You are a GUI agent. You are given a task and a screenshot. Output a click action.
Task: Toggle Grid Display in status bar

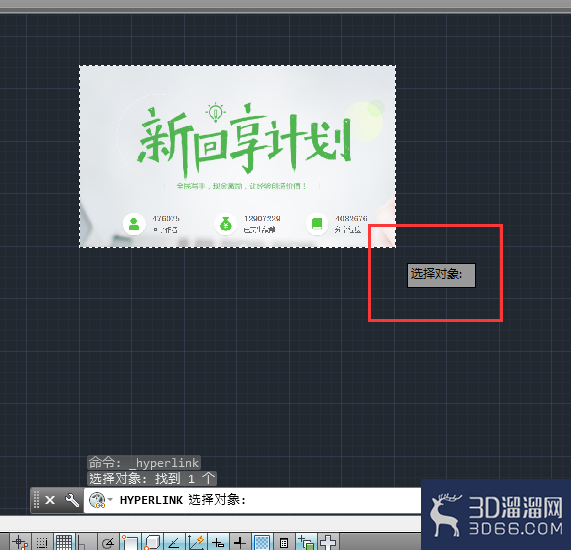(64, 542)
